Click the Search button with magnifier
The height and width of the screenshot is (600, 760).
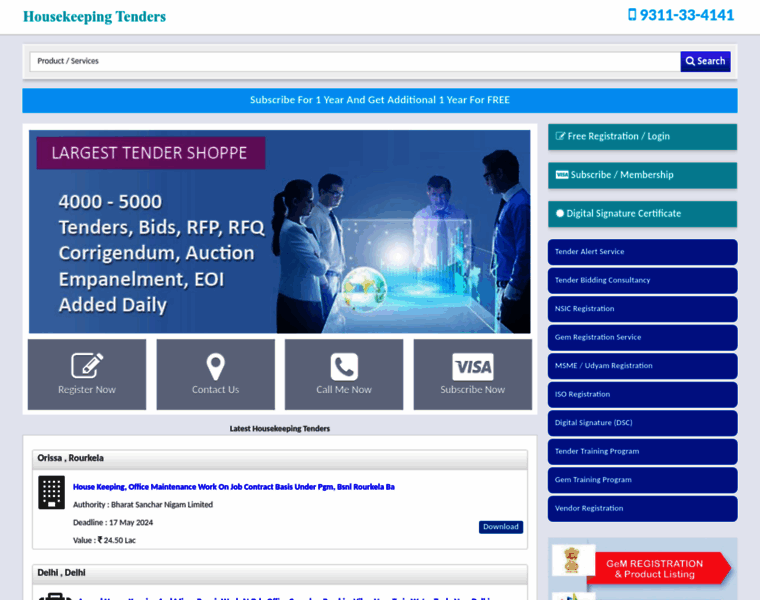point(705,62)
